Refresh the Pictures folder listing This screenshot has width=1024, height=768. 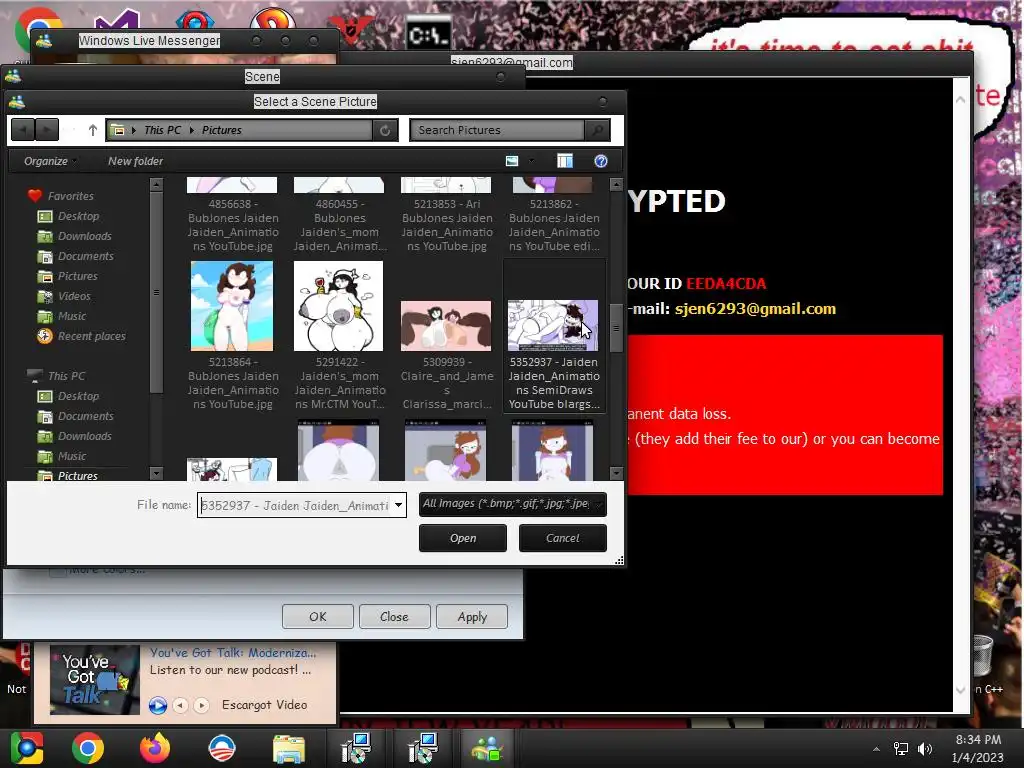(385, 130)
